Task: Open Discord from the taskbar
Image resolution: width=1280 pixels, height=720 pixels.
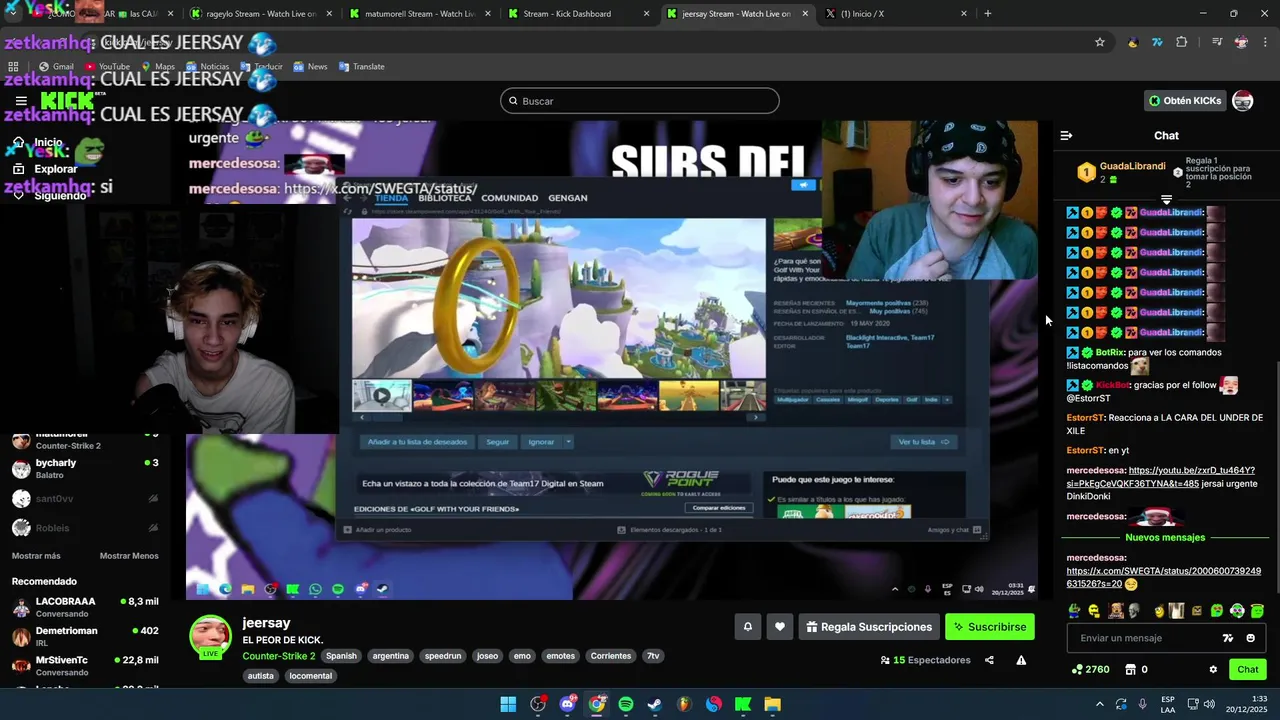Action: 568,704
